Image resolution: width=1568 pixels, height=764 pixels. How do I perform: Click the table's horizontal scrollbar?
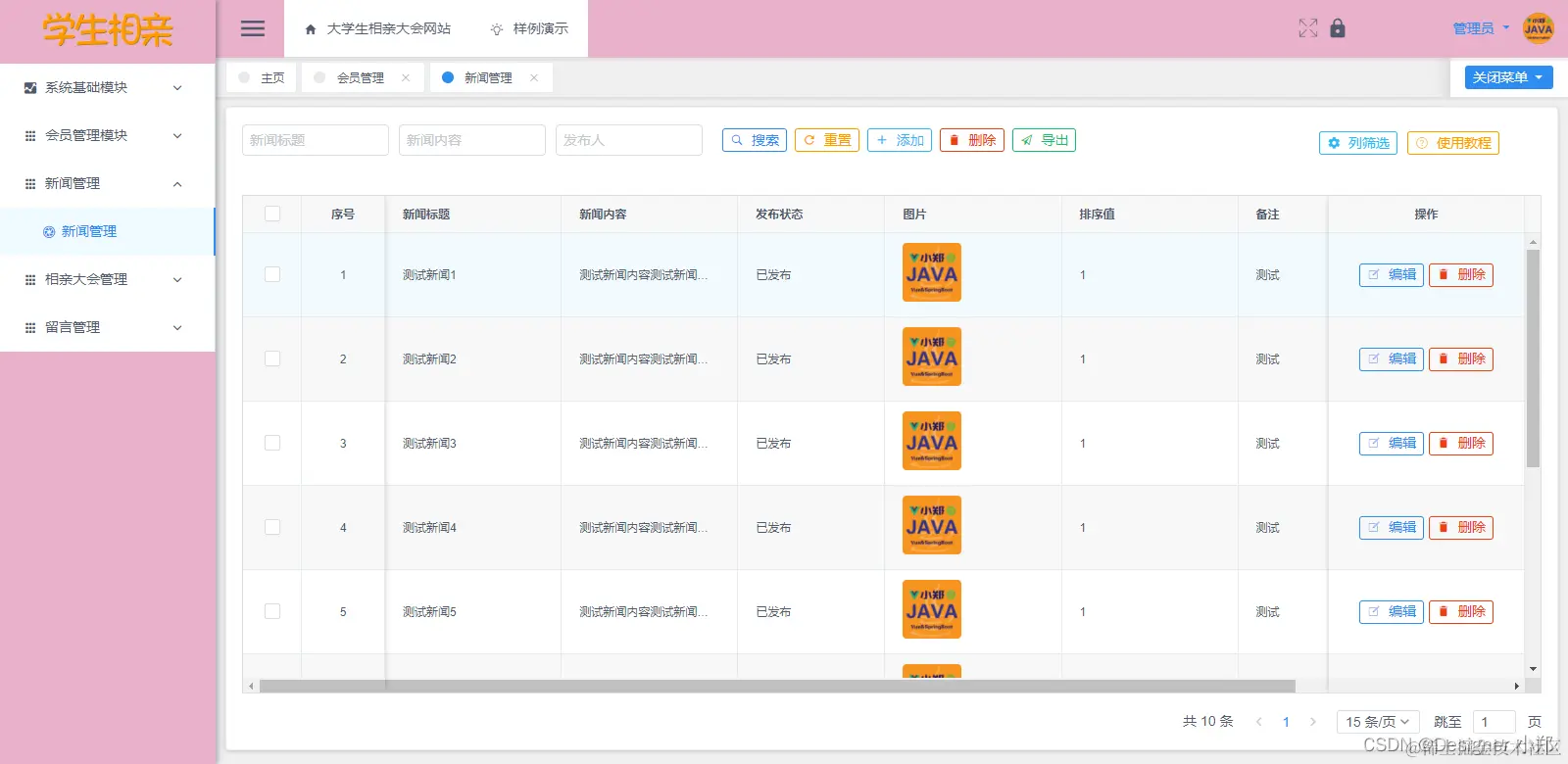(x=777, y=686)
